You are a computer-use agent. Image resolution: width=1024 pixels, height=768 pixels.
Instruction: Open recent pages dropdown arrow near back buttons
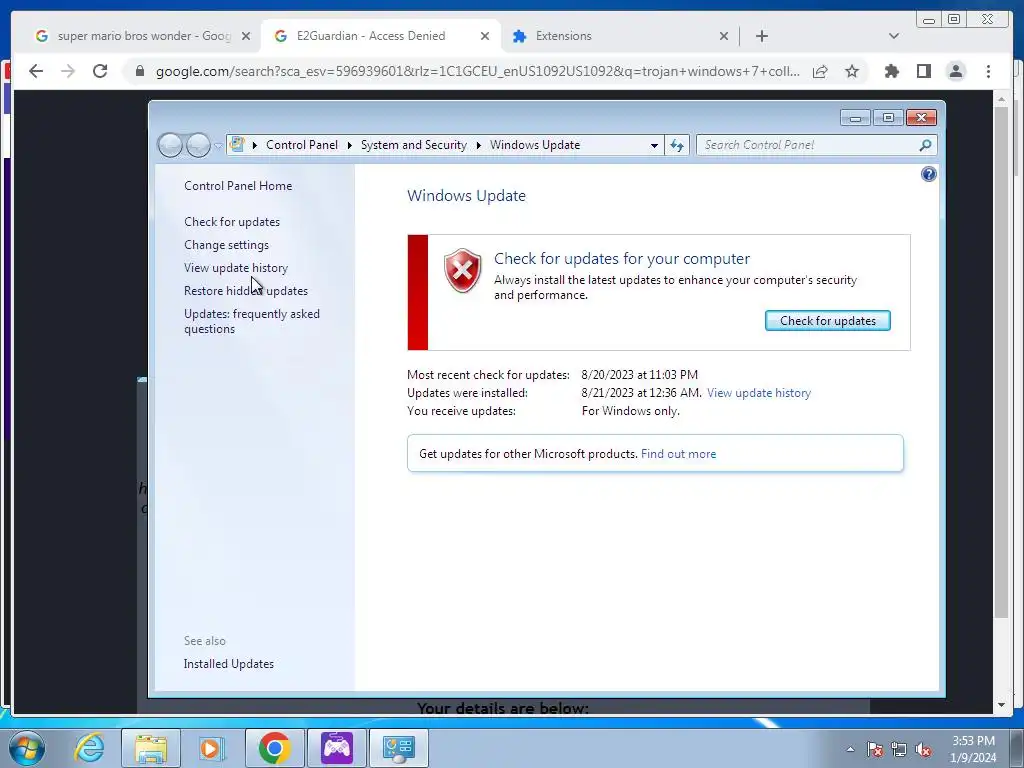coord(217,146)
